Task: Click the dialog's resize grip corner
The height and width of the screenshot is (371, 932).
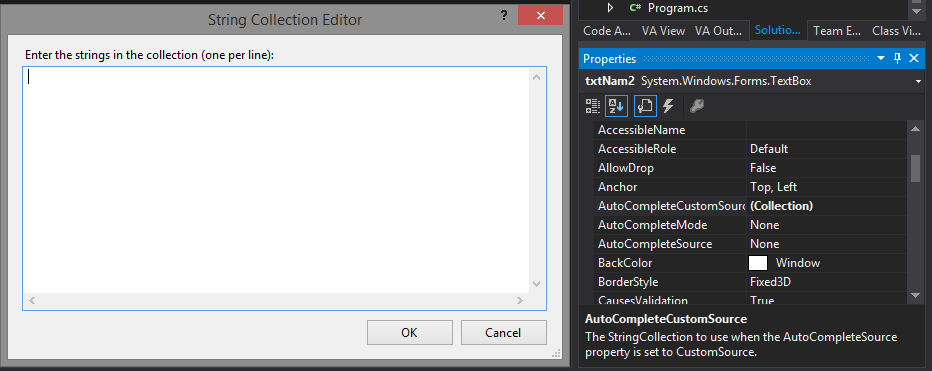Action: 556,353
